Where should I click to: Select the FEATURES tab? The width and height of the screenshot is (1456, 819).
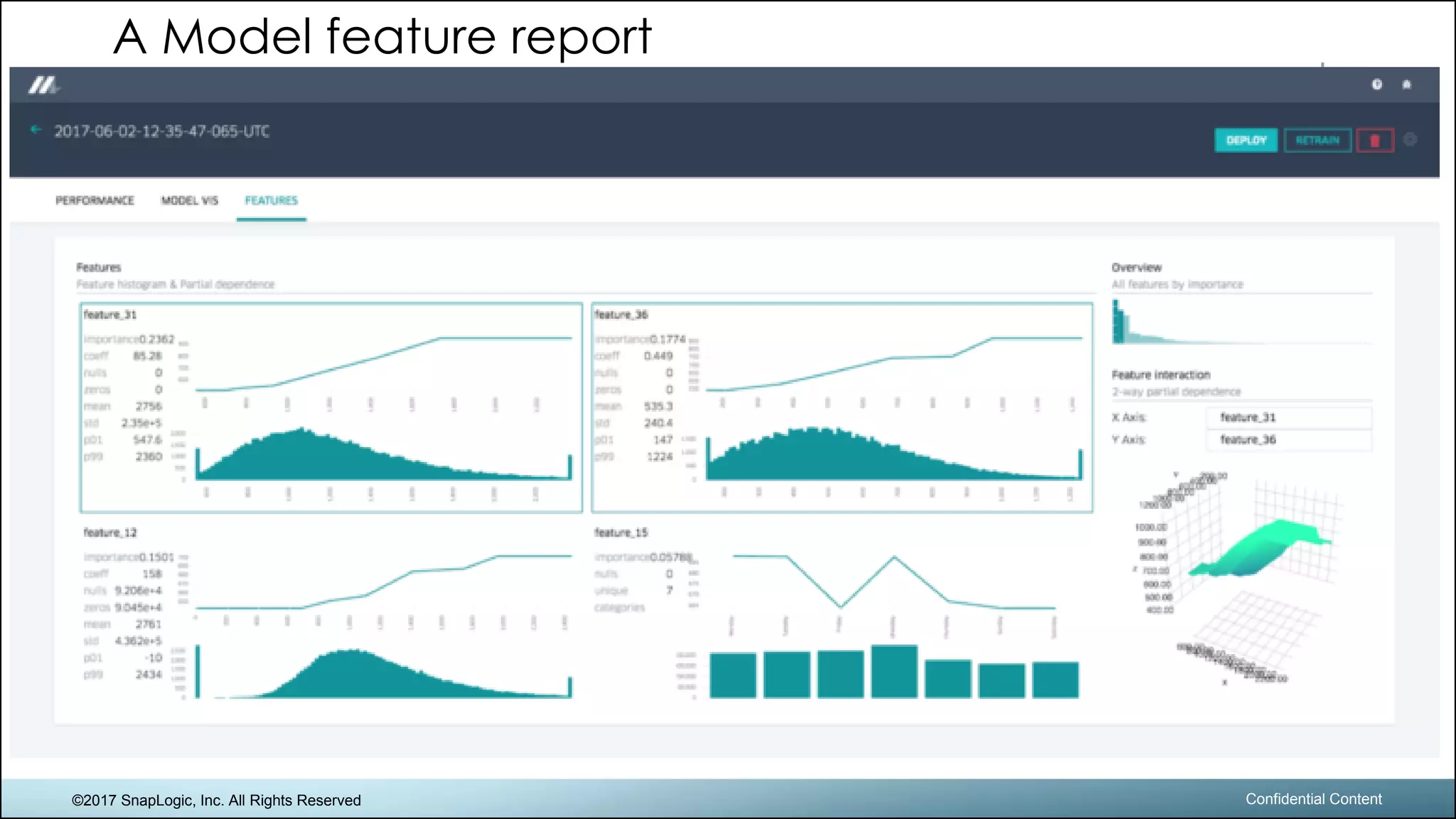click(x=272, y=200)
